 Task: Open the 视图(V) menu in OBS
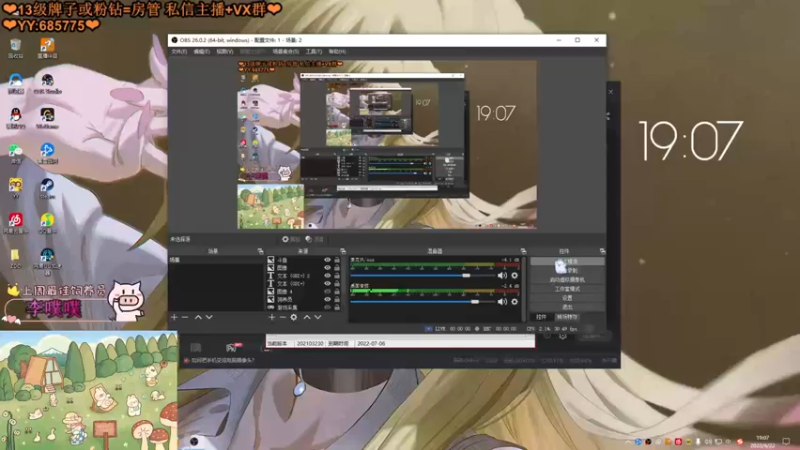click(224, 52)
